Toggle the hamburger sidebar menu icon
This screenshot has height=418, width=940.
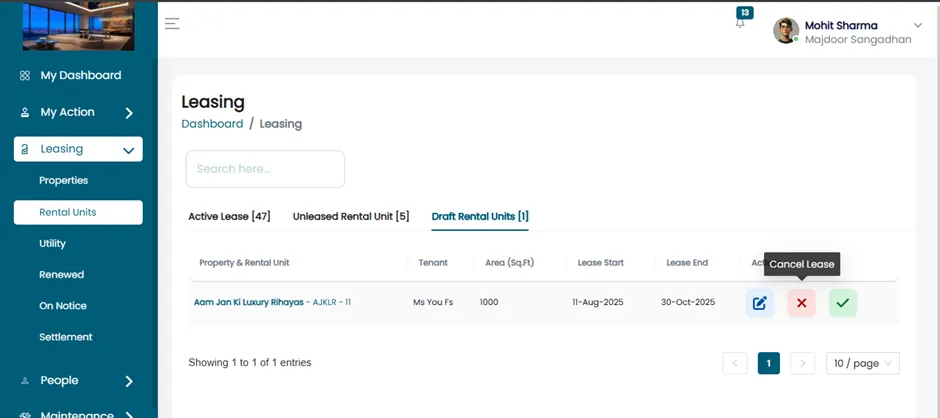tap(172, 23)
